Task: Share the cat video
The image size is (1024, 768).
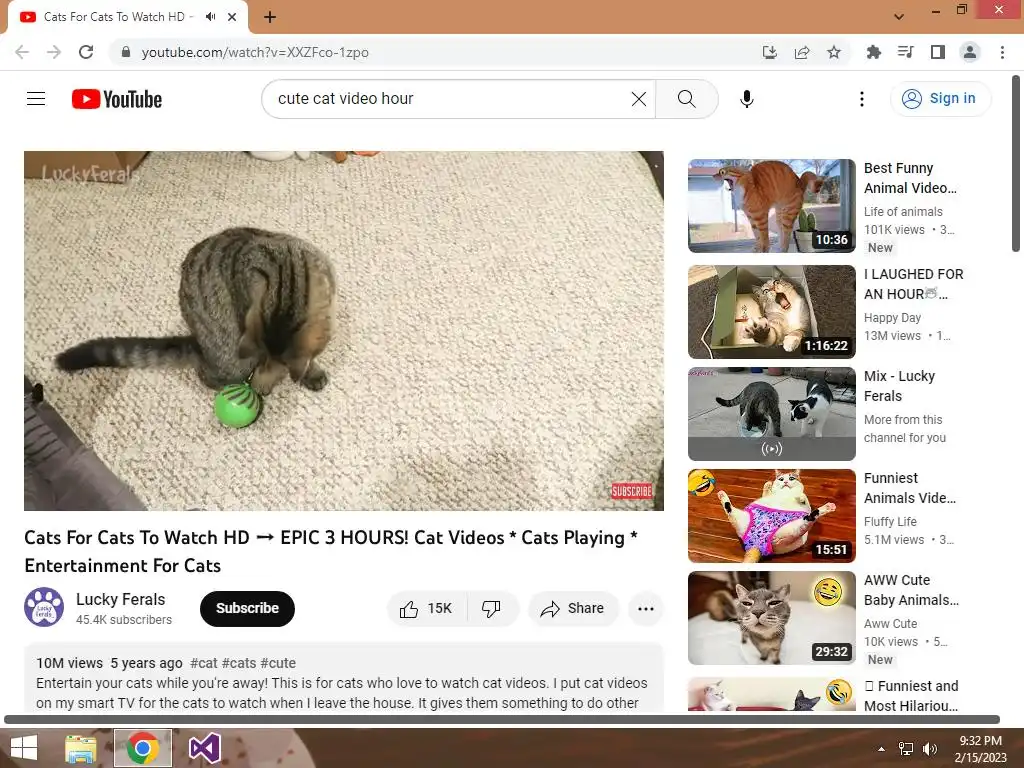Action: tap(573, 609)
